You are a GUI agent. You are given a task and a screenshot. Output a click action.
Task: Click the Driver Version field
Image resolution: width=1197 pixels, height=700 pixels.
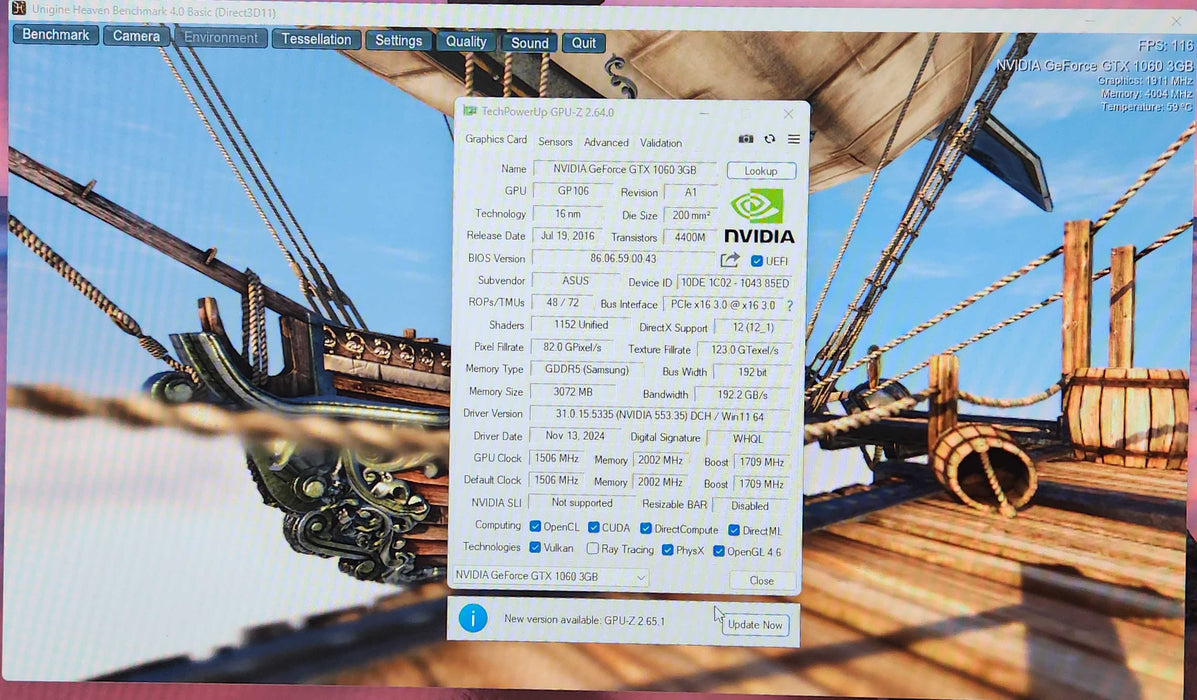(659, 416)
